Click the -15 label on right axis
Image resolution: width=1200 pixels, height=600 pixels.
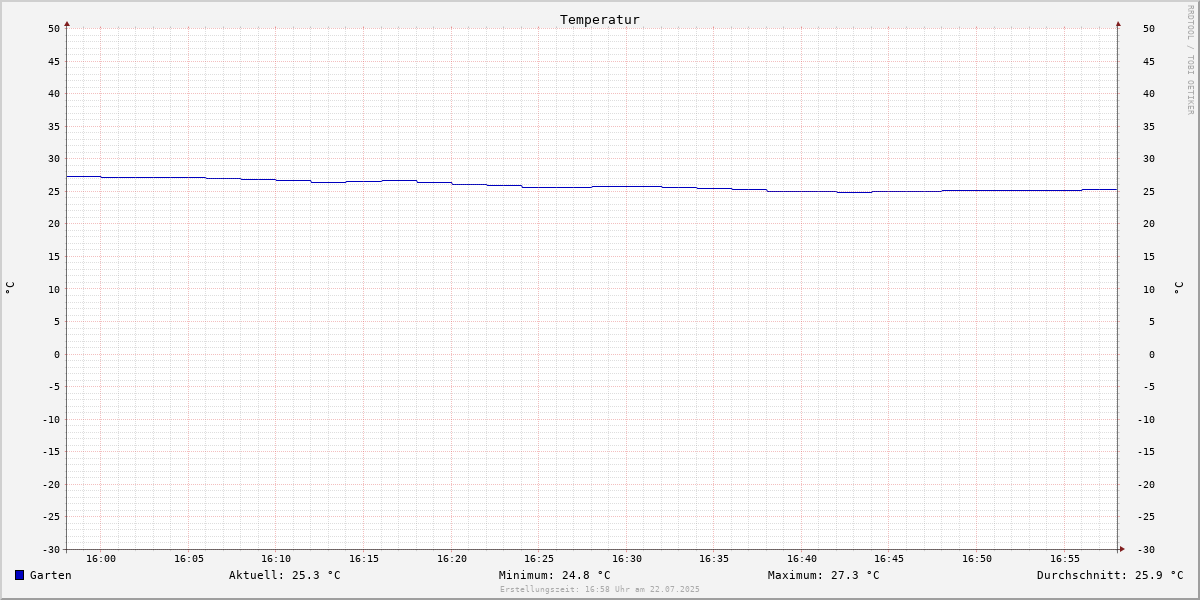pyautogui.click(x=1146, y=451)
